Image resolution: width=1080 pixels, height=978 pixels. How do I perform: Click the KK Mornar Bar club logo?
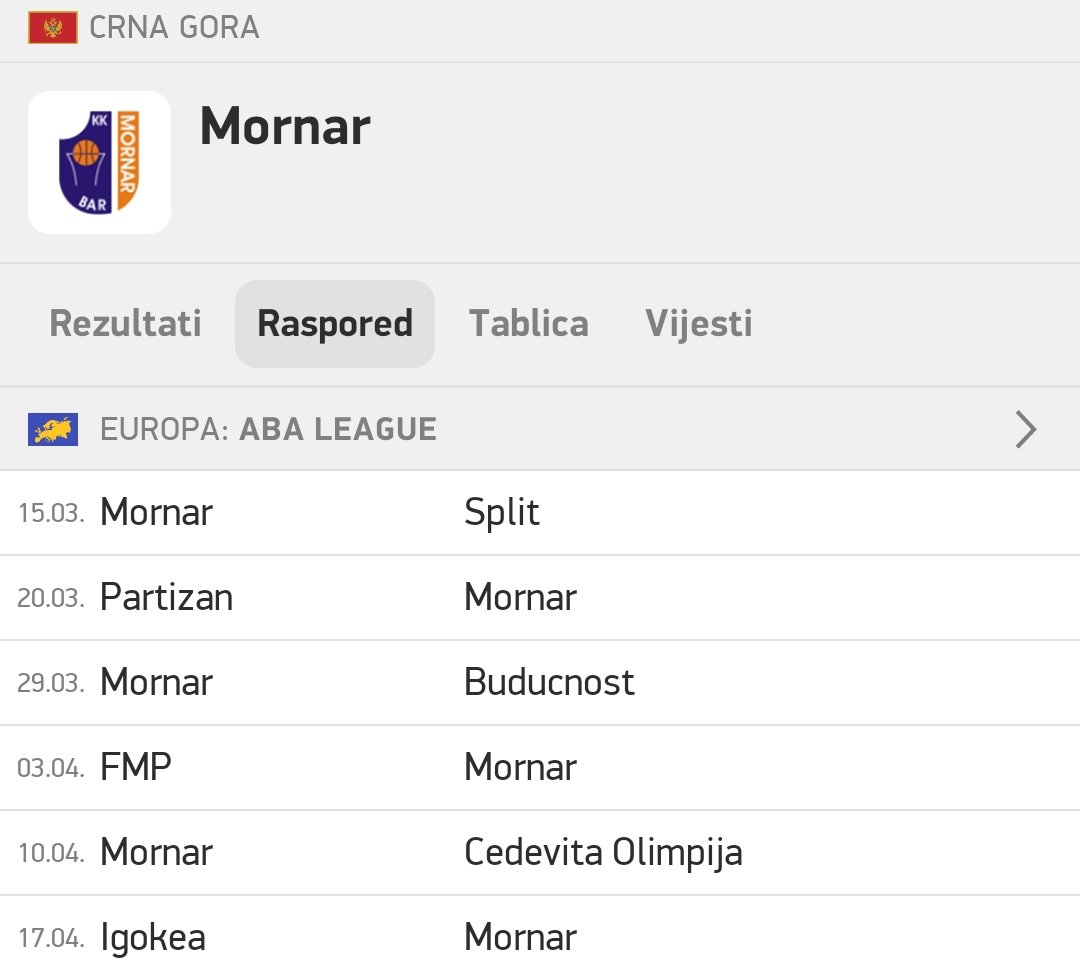click(99, 163)
